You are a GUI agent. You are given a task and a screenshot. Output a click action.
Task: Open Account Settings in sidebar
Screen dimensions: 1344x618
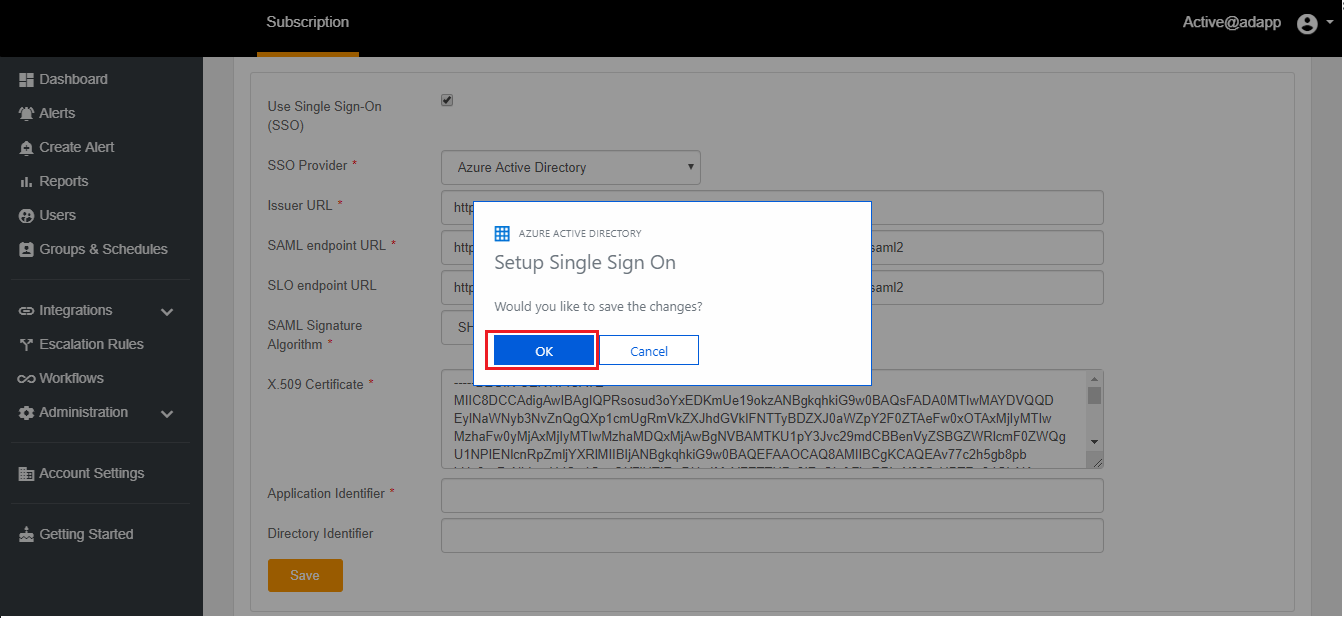coord(92,473)
